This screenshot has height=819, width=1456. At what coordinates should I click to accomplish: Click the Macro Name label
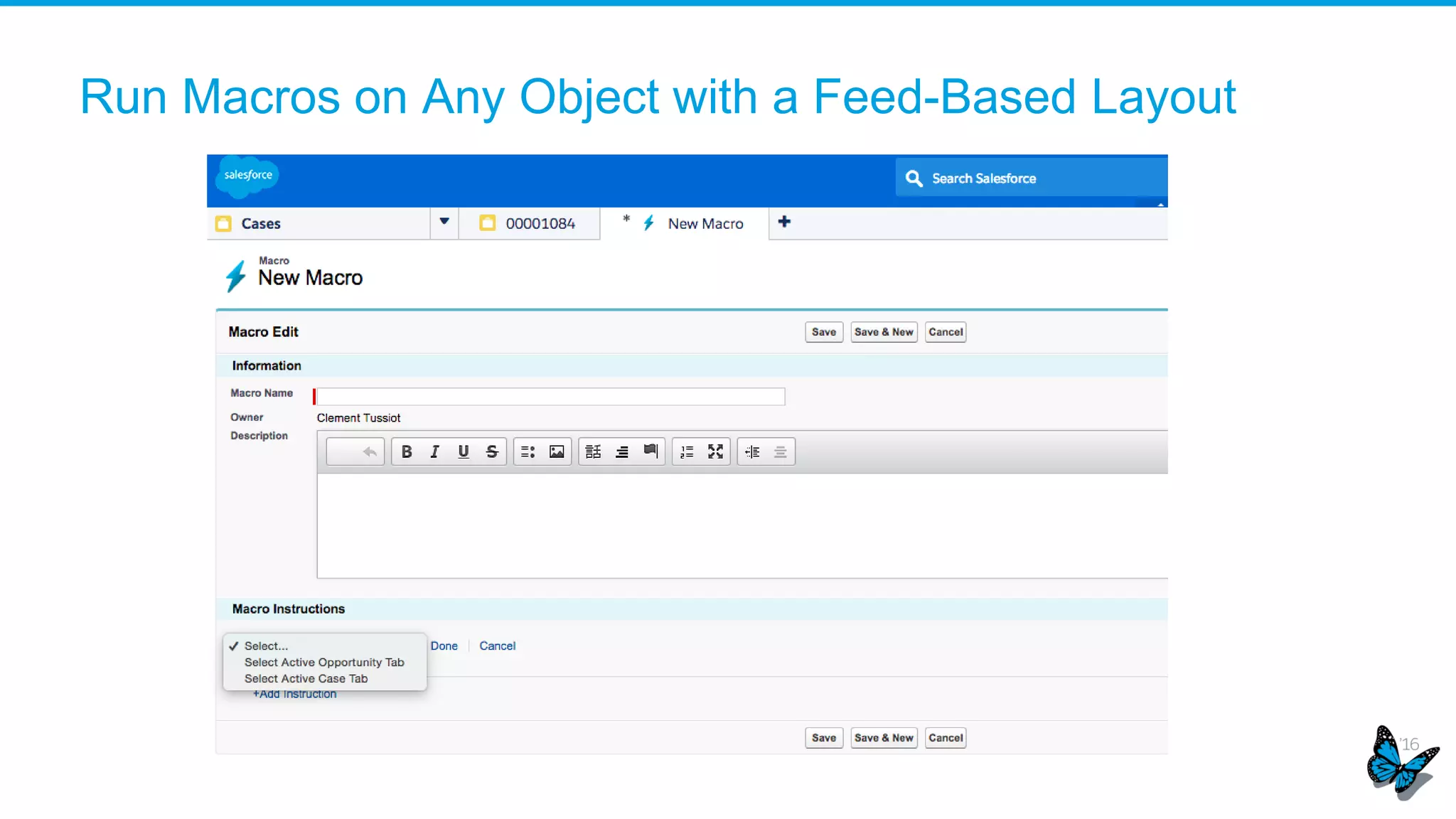tap(262, 393)
